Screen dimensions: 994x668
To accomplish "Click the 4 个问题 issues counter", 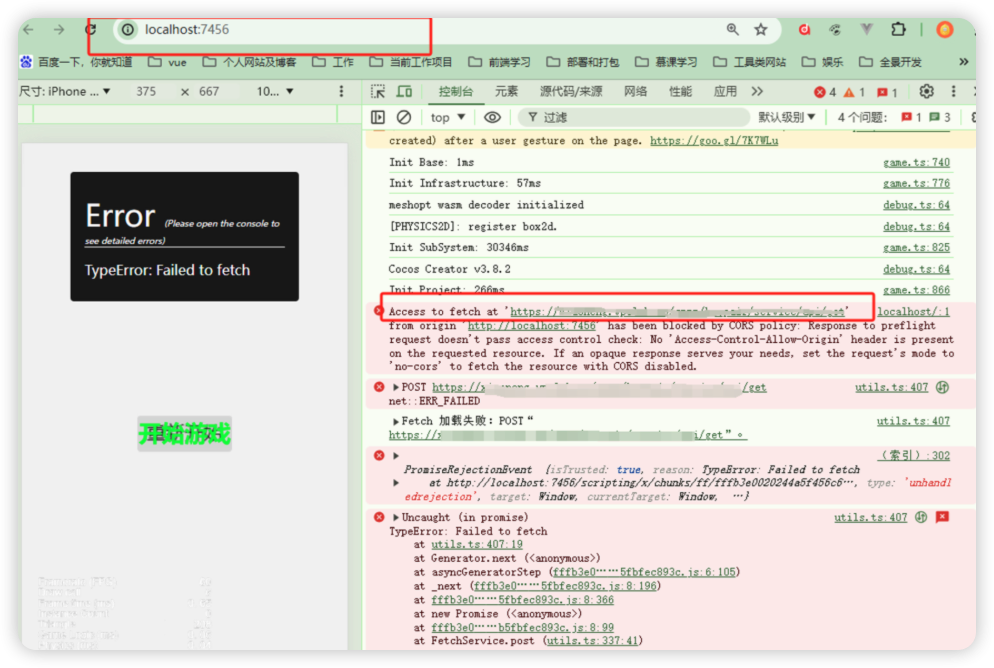I will tap(894, 117).
